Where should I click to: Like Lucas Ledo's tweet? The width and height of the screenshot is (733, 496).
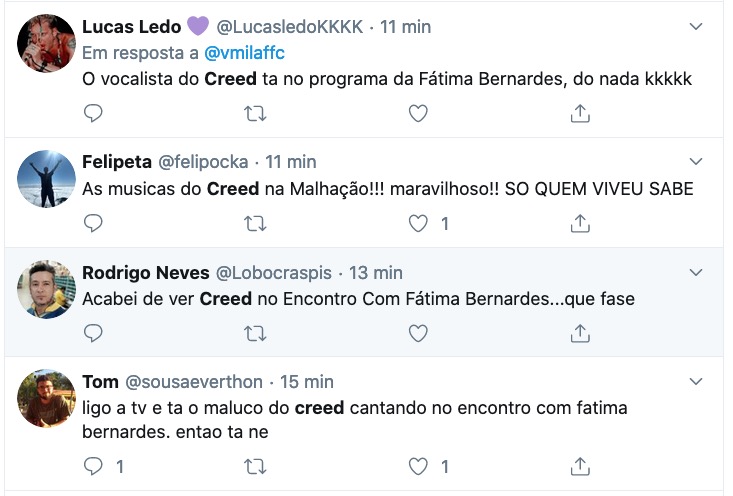click(x=418, y=114)
